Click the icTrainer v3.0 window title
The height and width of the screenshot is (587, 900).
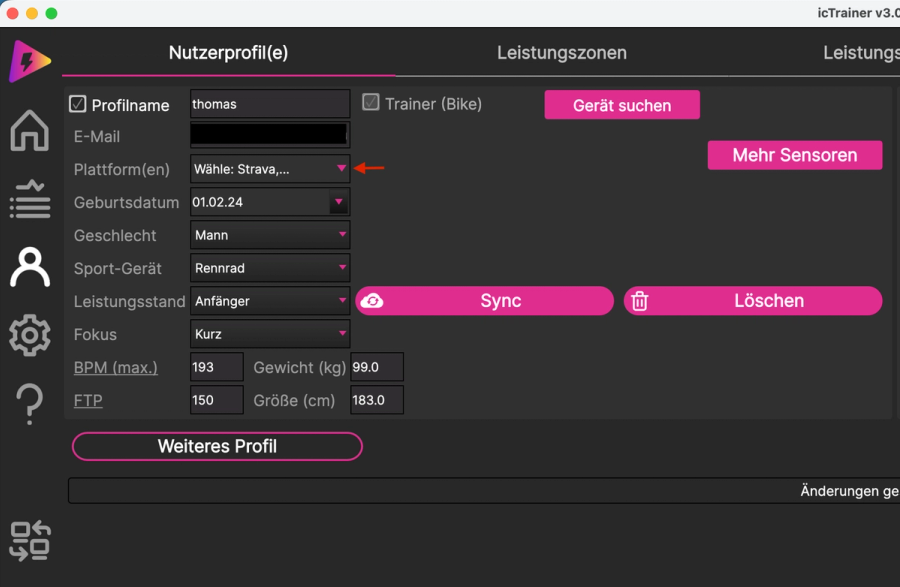[858, 13]
